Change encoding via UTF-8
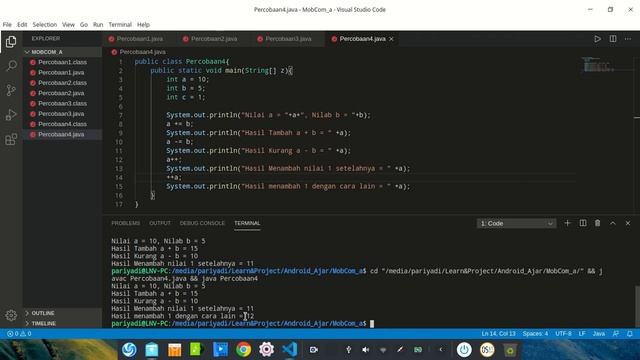Viewport: 640px width, 360px height. (563, 334)
